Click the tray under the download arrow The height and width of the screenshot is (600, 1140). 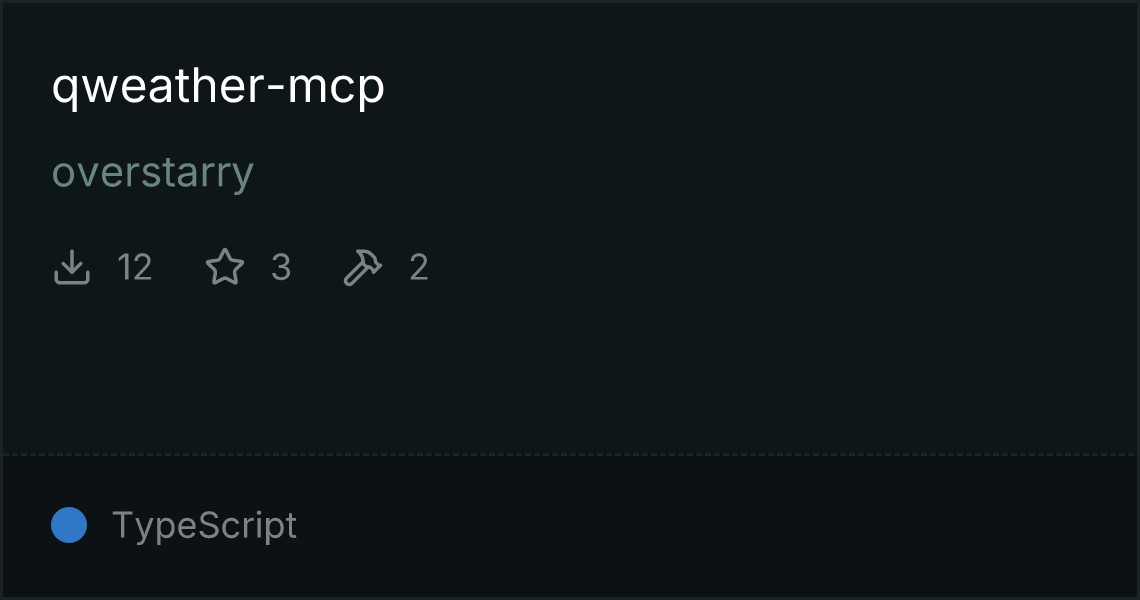tap(71, 276)
